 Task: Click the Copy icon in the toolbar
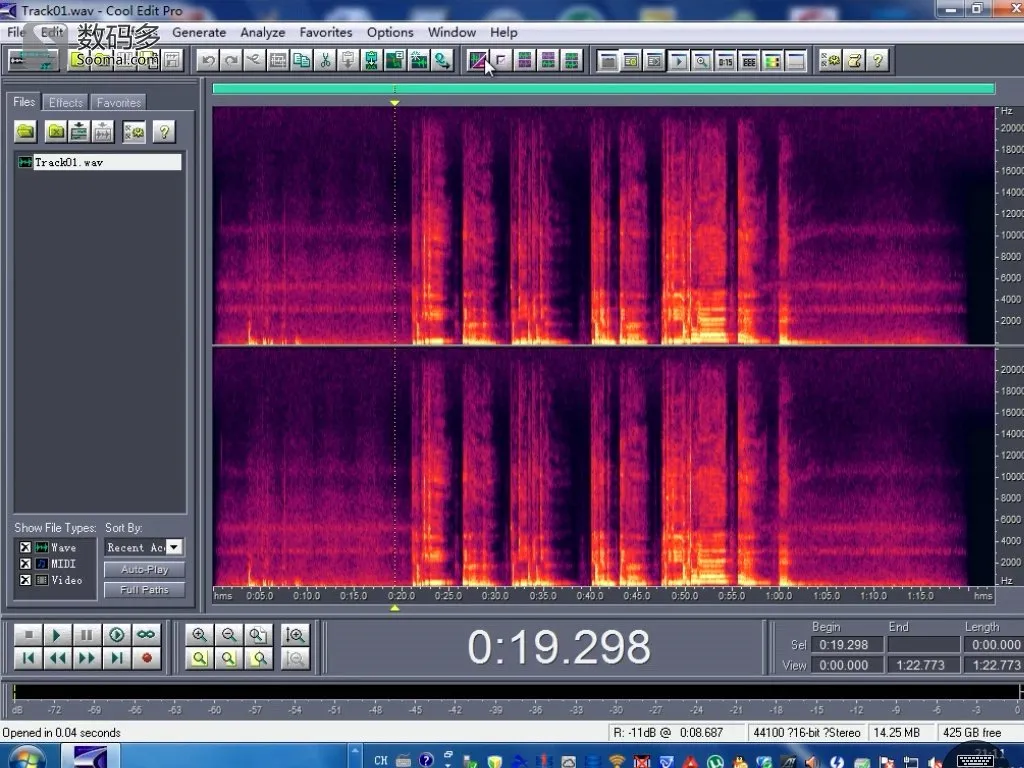pos(301,61)
